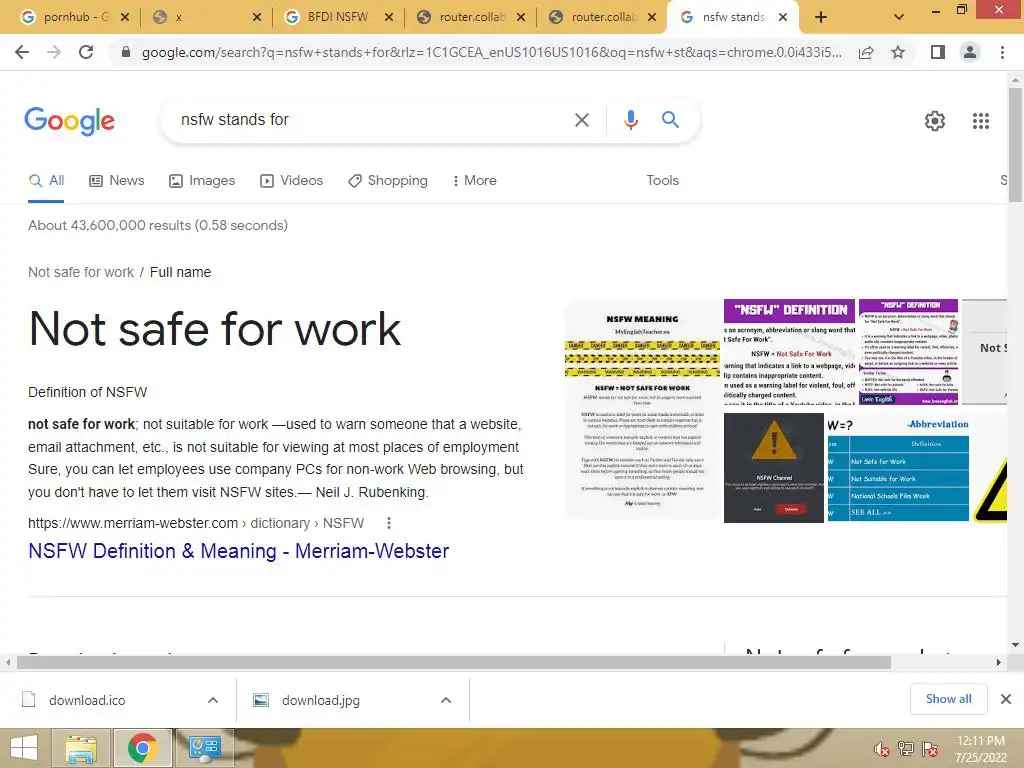The height and width of the screenshot is (768, 1024).
Task: Expand download.jpg options chevron
Action: pos(446,700)
